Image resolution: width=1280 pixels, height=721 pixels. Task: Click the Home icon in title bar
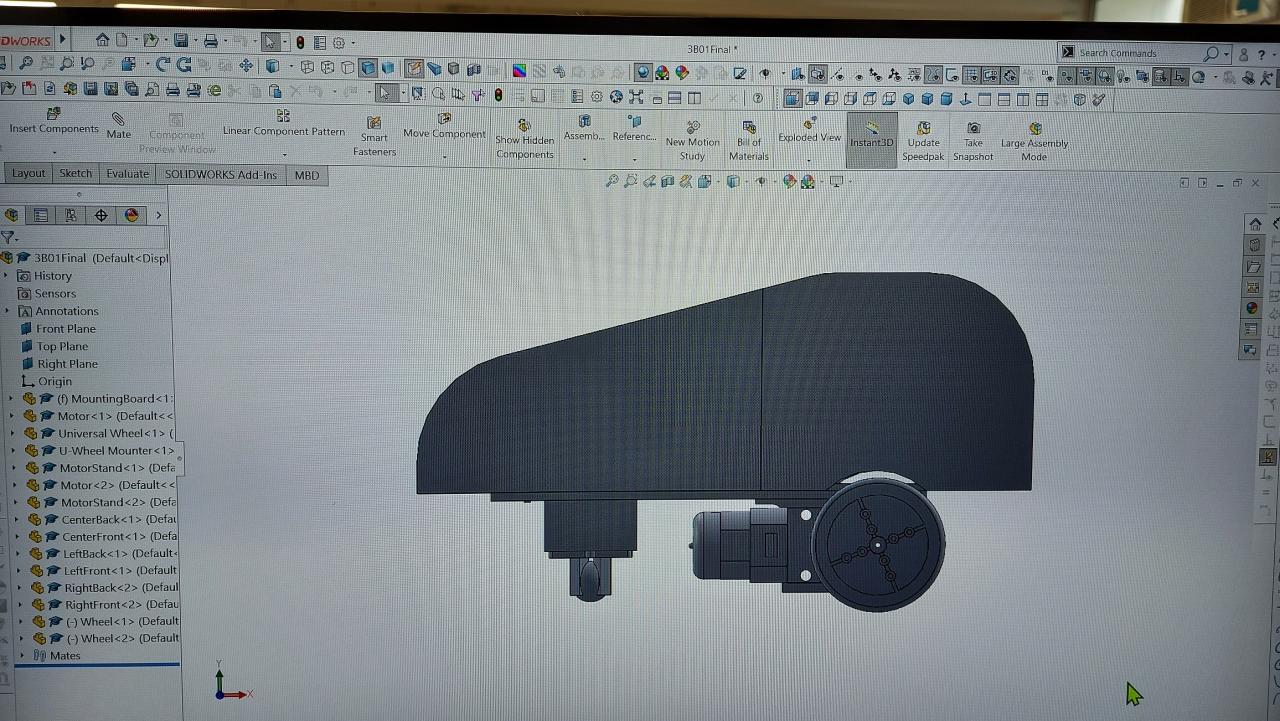pyautogui.click(x=102, y=41)
